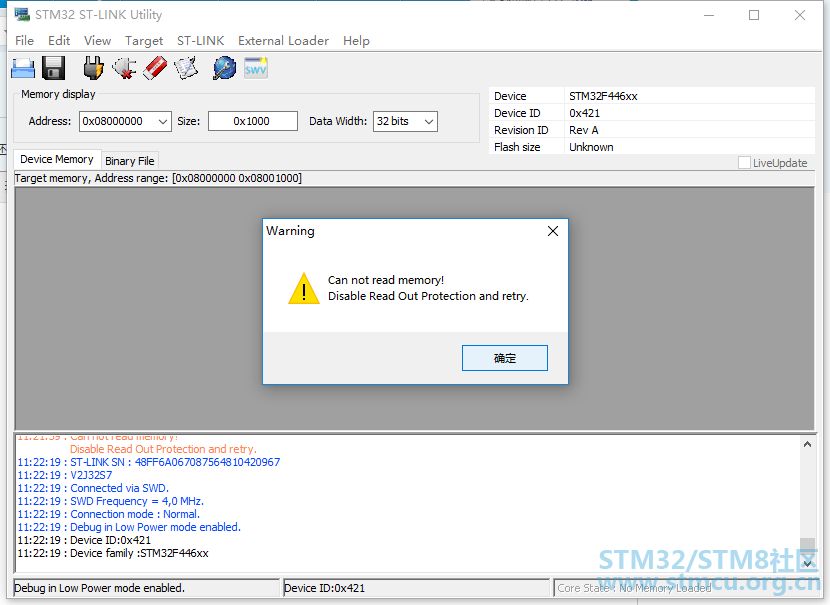Click log line with ST-LINK SN
This screenshot has height=605, width=830.
coord(149,462)
